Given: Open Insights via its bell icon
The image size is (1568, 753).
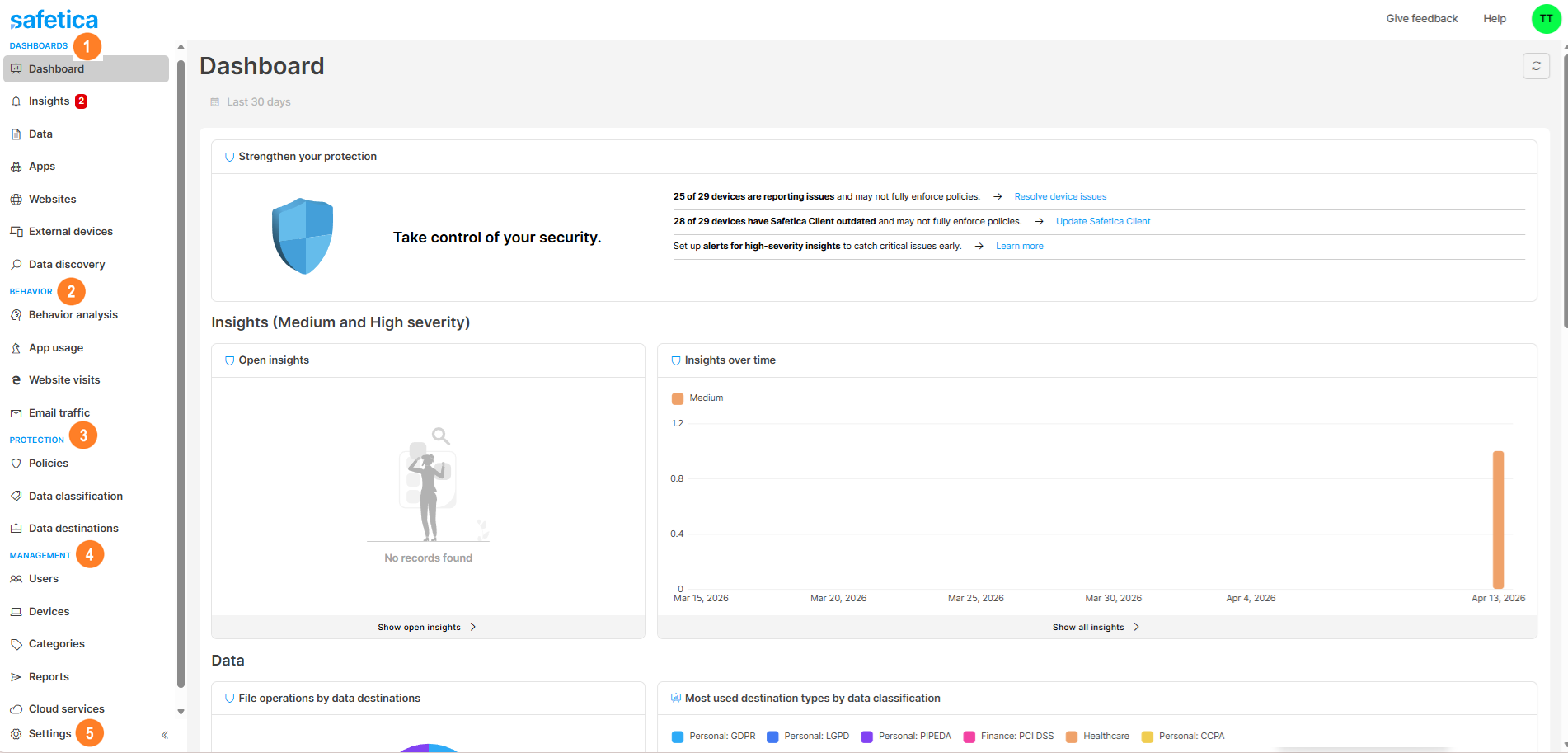Looking at the screenshot, I should (x=16, y=101).
